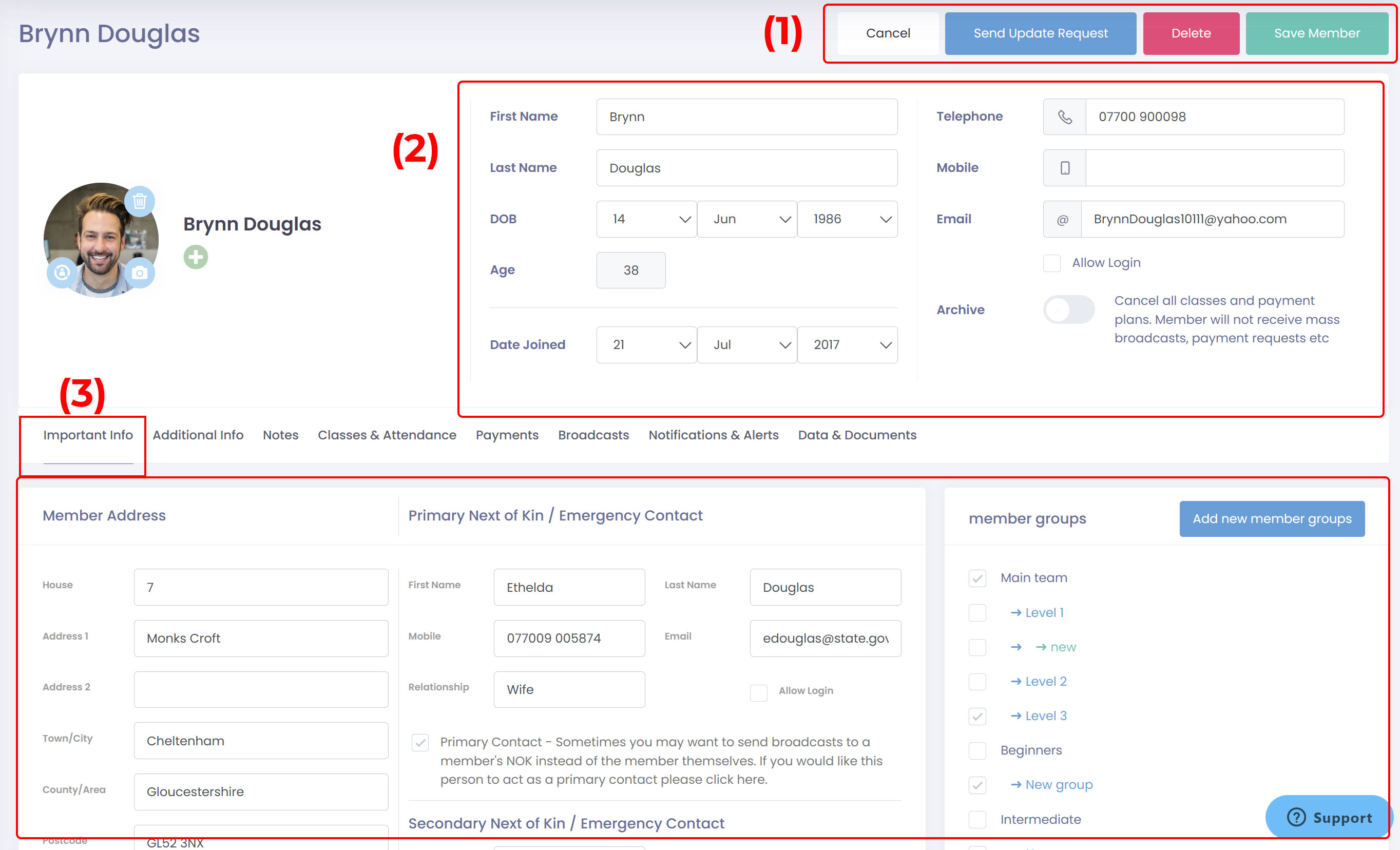The height and width of the screenshot is (850, 1400).
Task: Open the DOB year dropdown showing 1986
Action: (847, 219)
